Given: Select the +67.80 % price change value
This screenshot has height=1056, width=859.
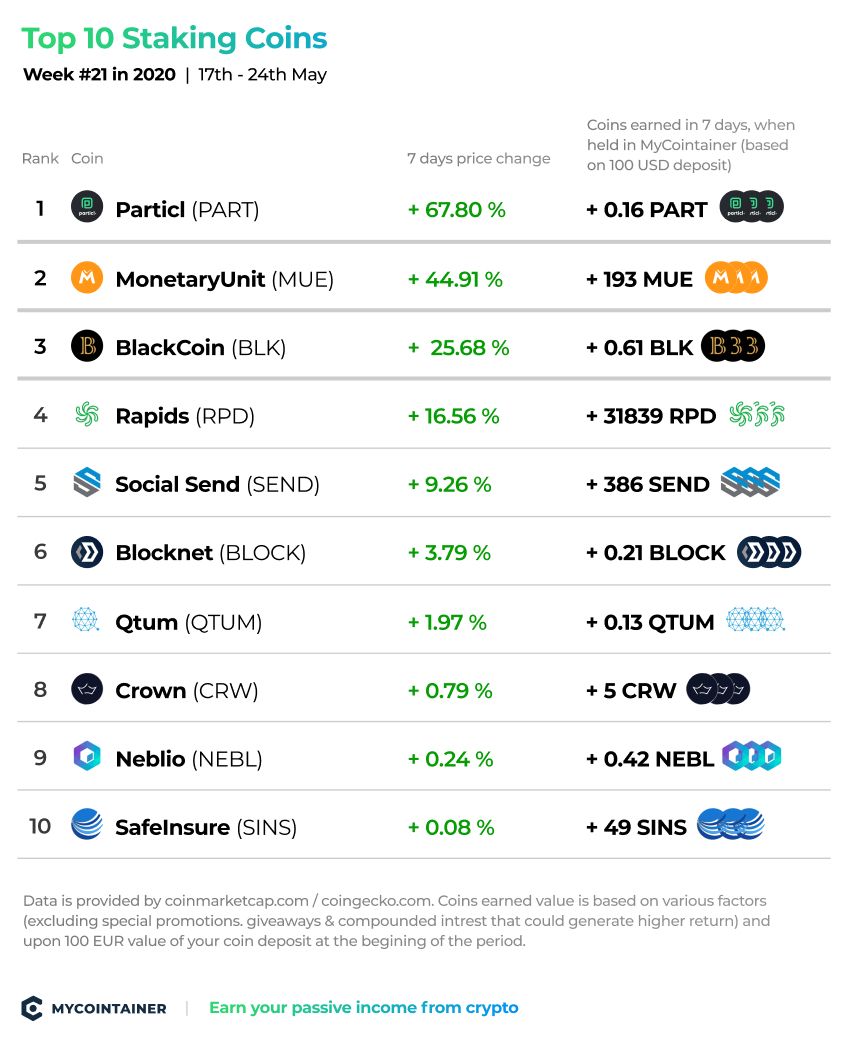Looking at the screenshot, I should point(457,210).
